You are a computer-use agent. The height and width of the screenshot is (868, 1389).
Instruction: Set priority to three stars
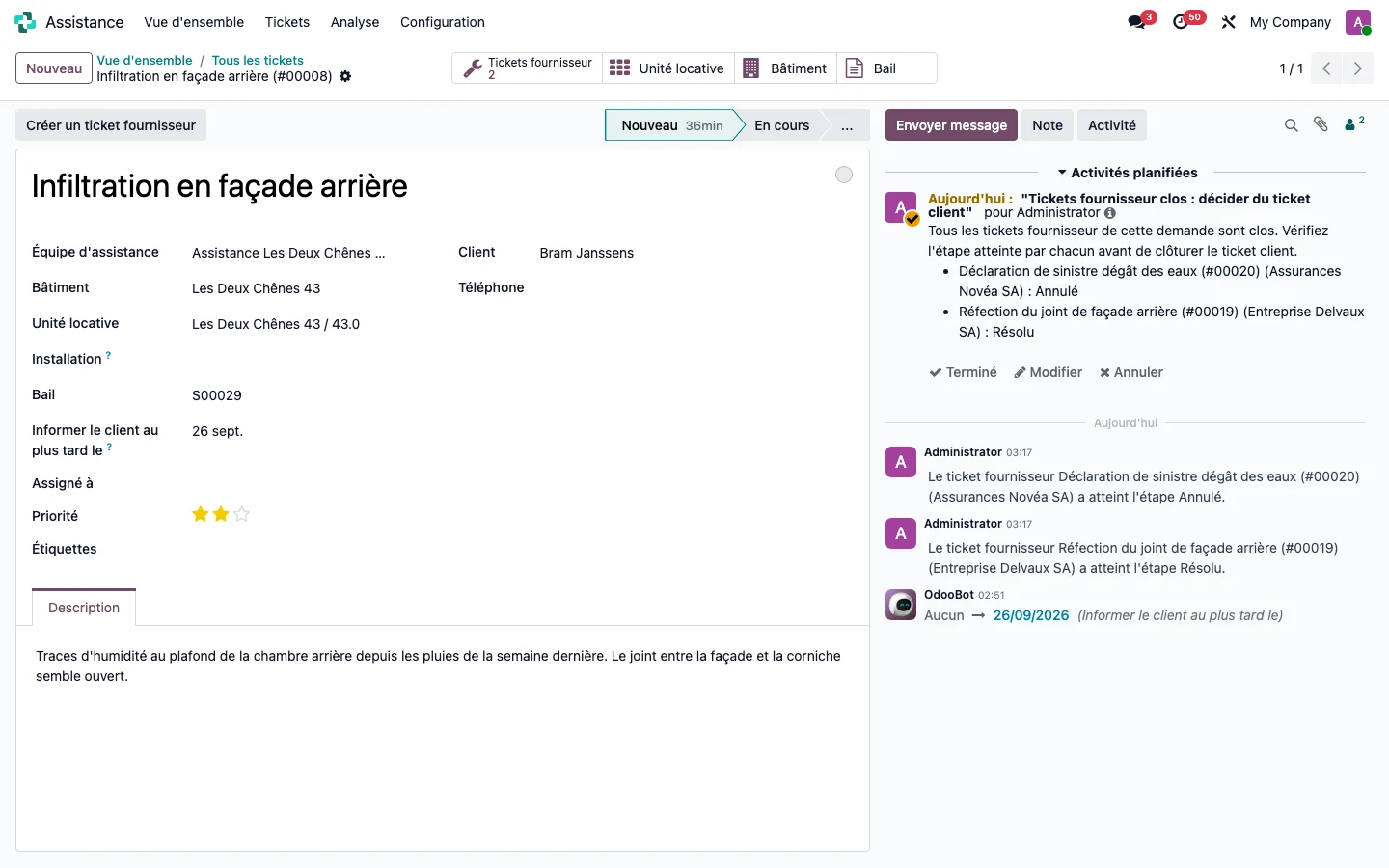(242, 515)
